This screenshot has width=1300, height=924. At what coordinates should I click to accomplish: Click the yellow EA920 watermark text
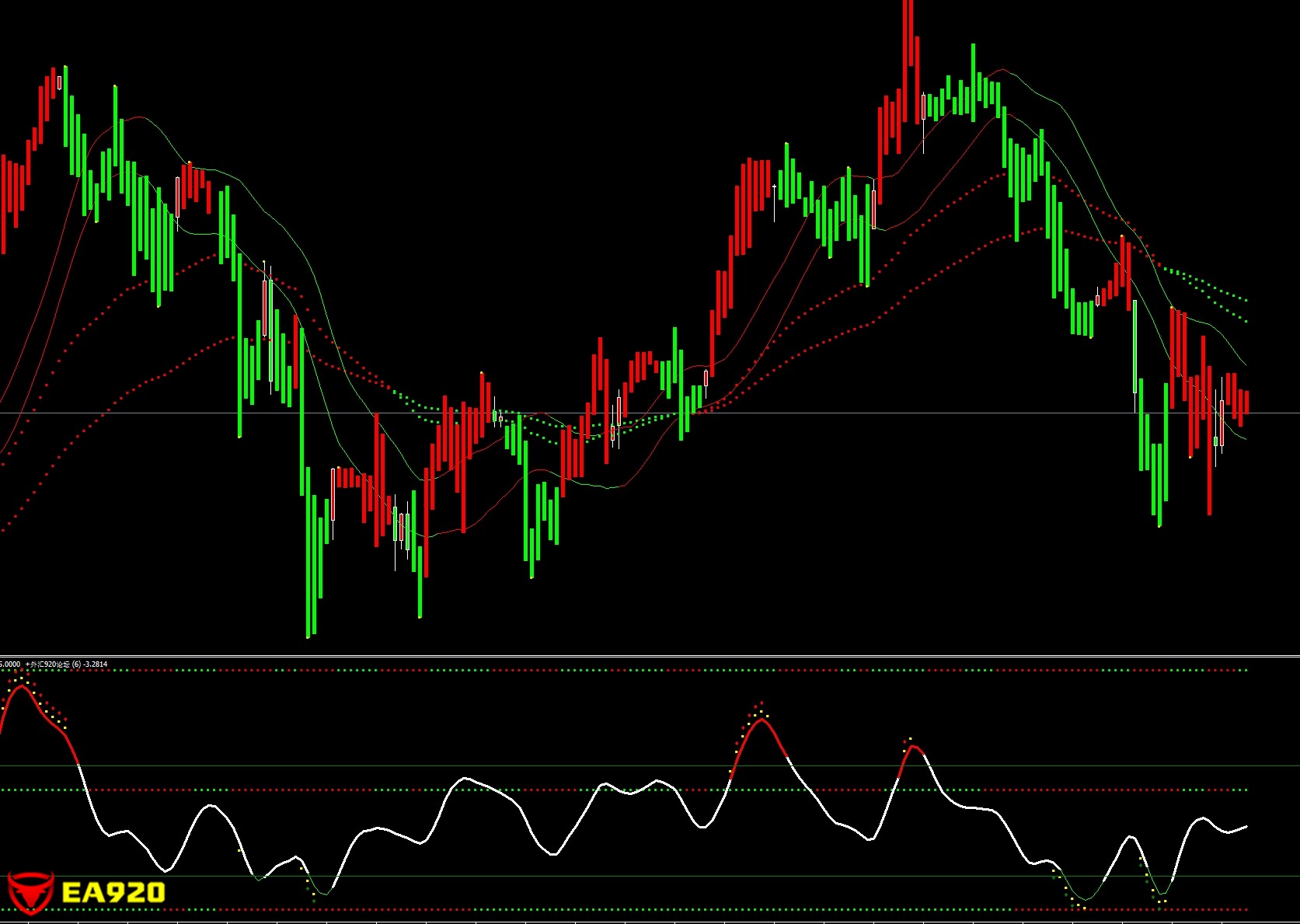tap(113, 893)
